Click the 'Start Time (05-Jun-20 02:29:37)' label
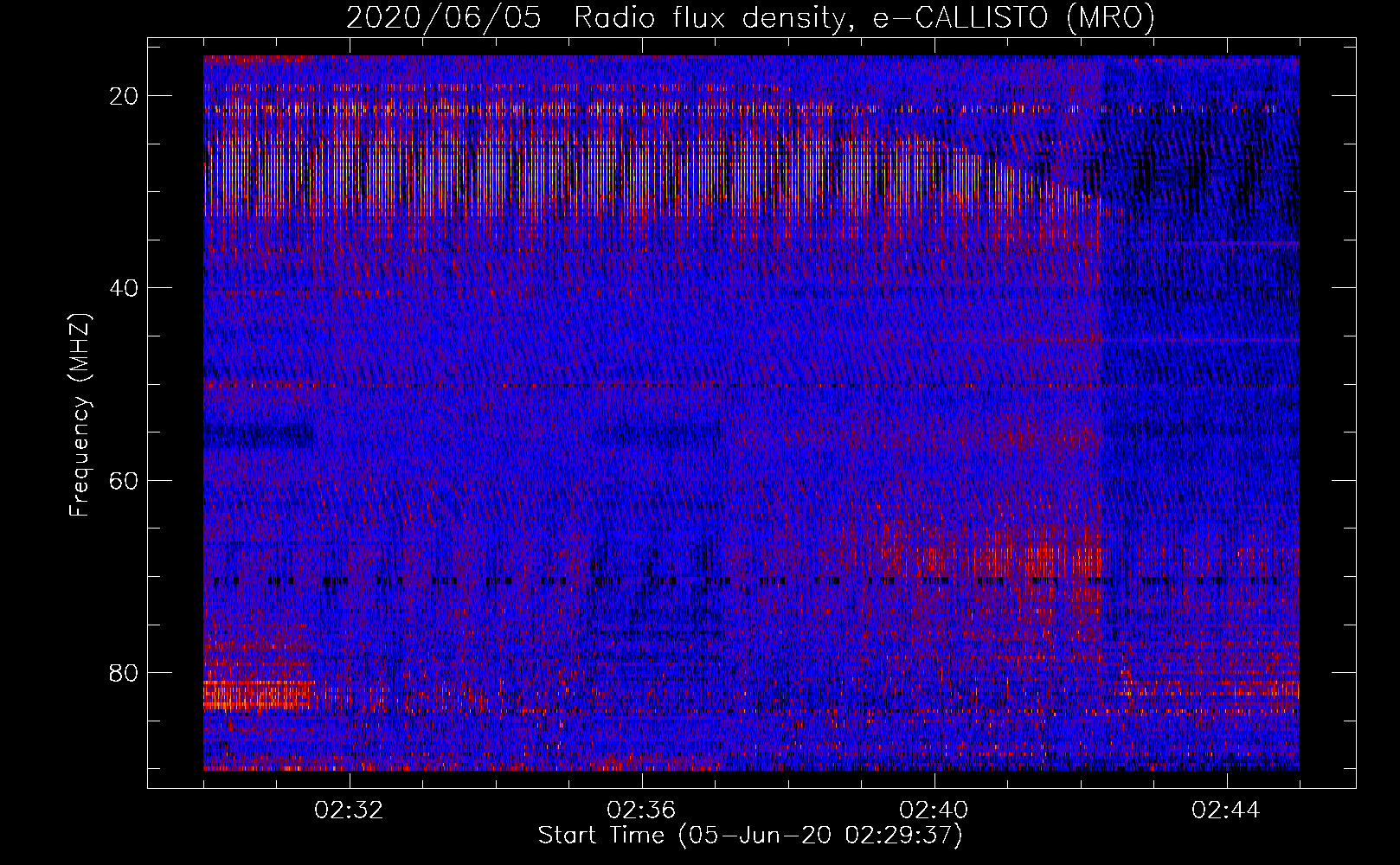This screenshot has height=865, width=1400. [x=750, y=836]
